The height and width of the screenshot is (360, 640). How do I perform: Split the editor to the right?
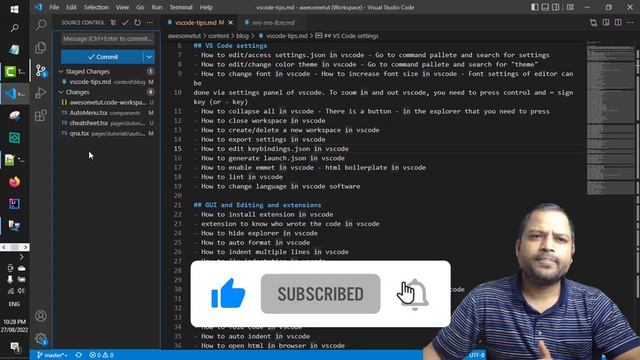[618, 22]
